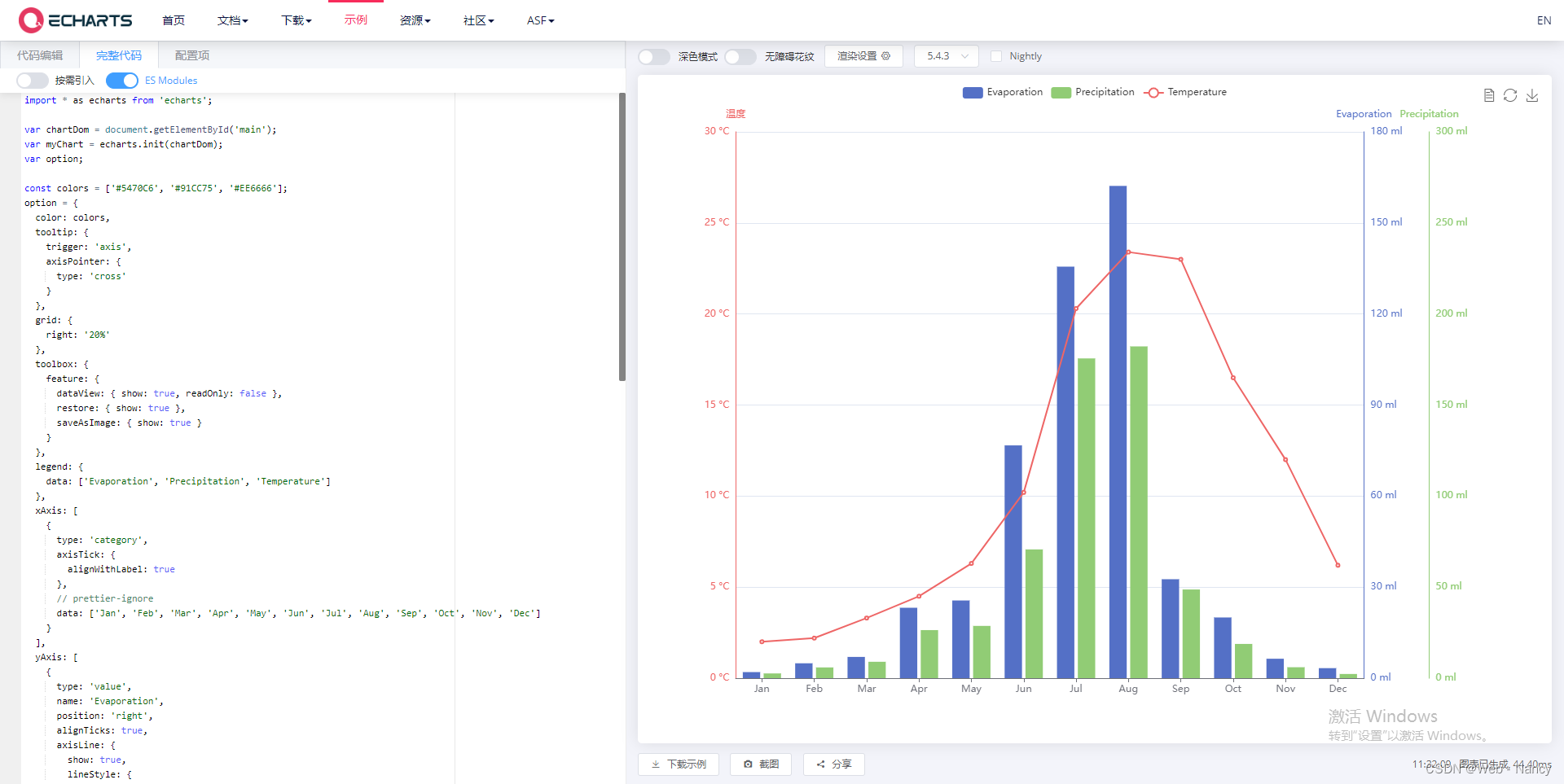Switch language with the EN link

pos(1544,20)
